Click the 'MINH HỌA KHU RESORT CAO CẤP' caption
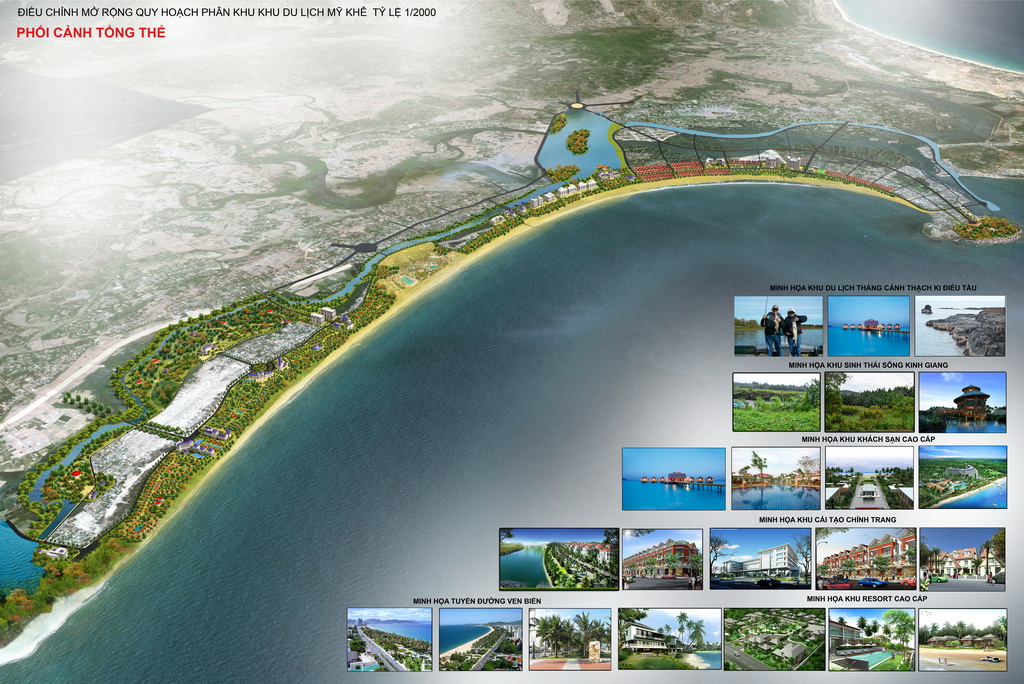The image size is (1024, 684). point(866,599)
